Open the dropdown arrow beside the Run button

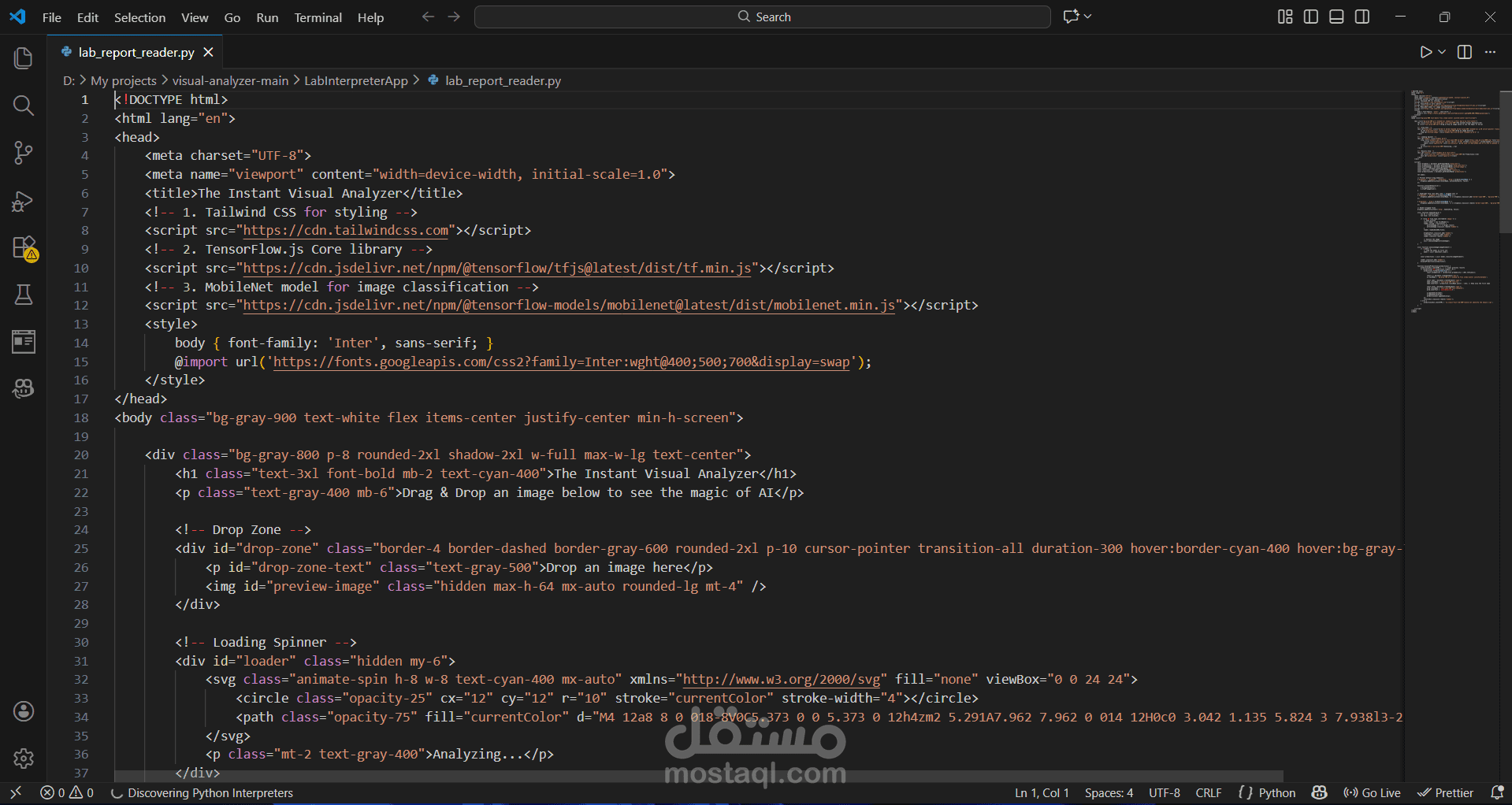[x=1442, y=52]
